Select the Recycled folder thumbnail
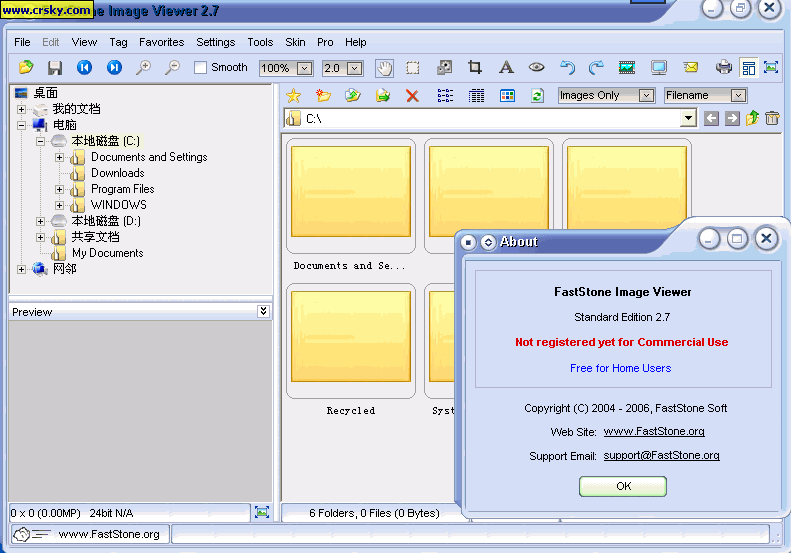Image resolution: width=791 pixels, height=553 pixels. (x=351, y=340)
